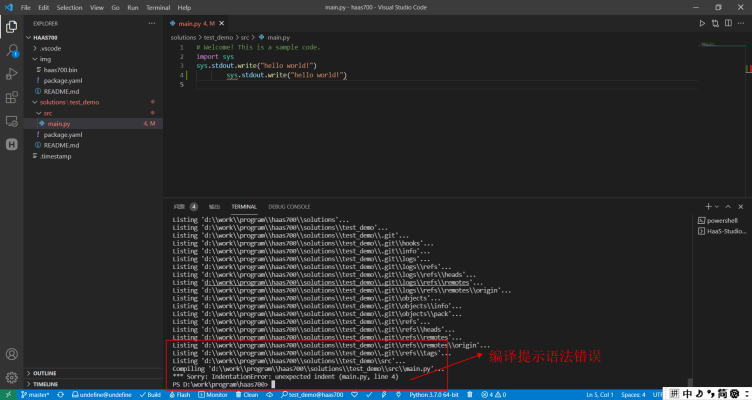
Task: Close the main.py editor tab
Action: tap(222, 22)
